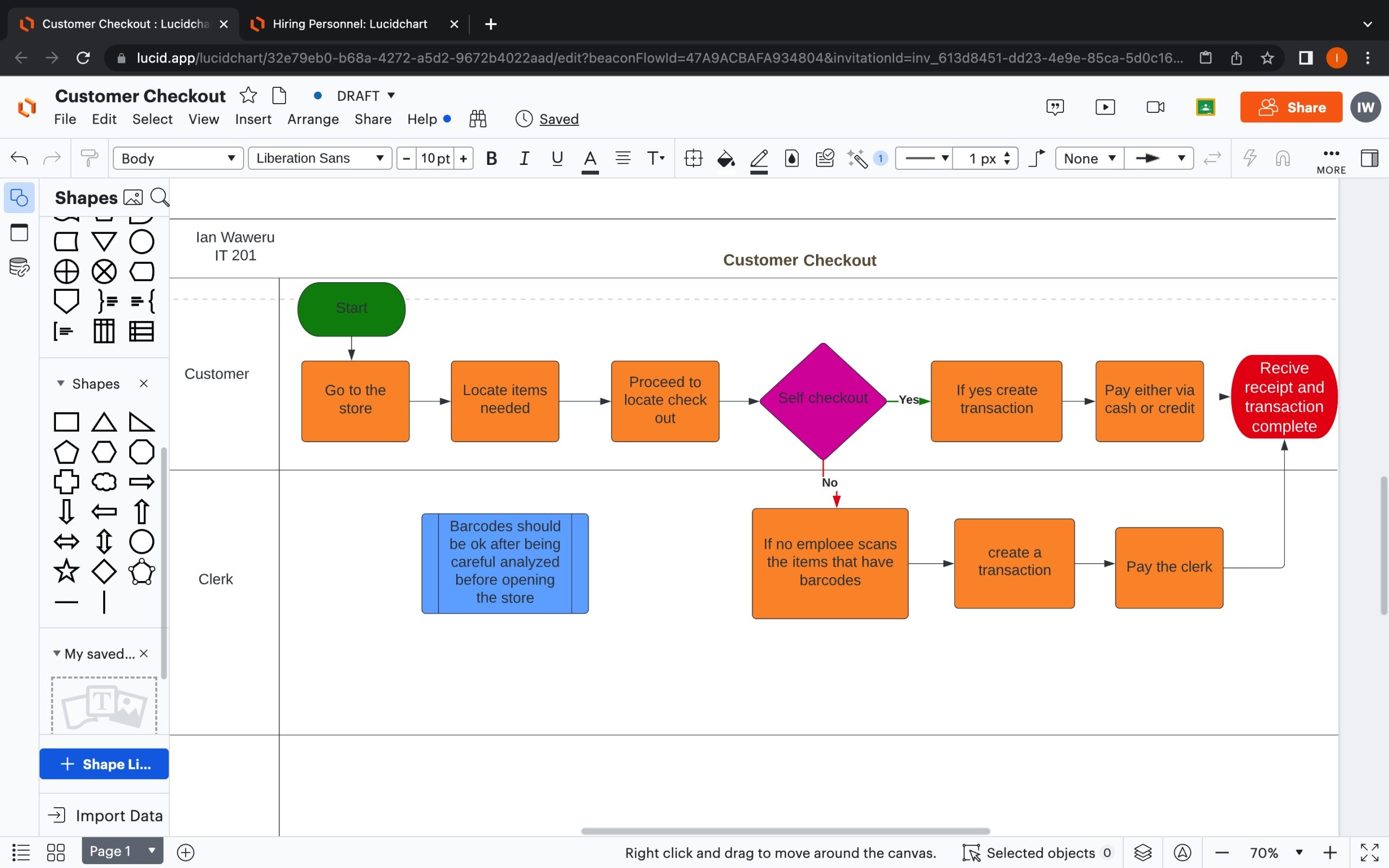
Task: Click the conditional formatting checklist icon
Action: (x=825, y=158)
